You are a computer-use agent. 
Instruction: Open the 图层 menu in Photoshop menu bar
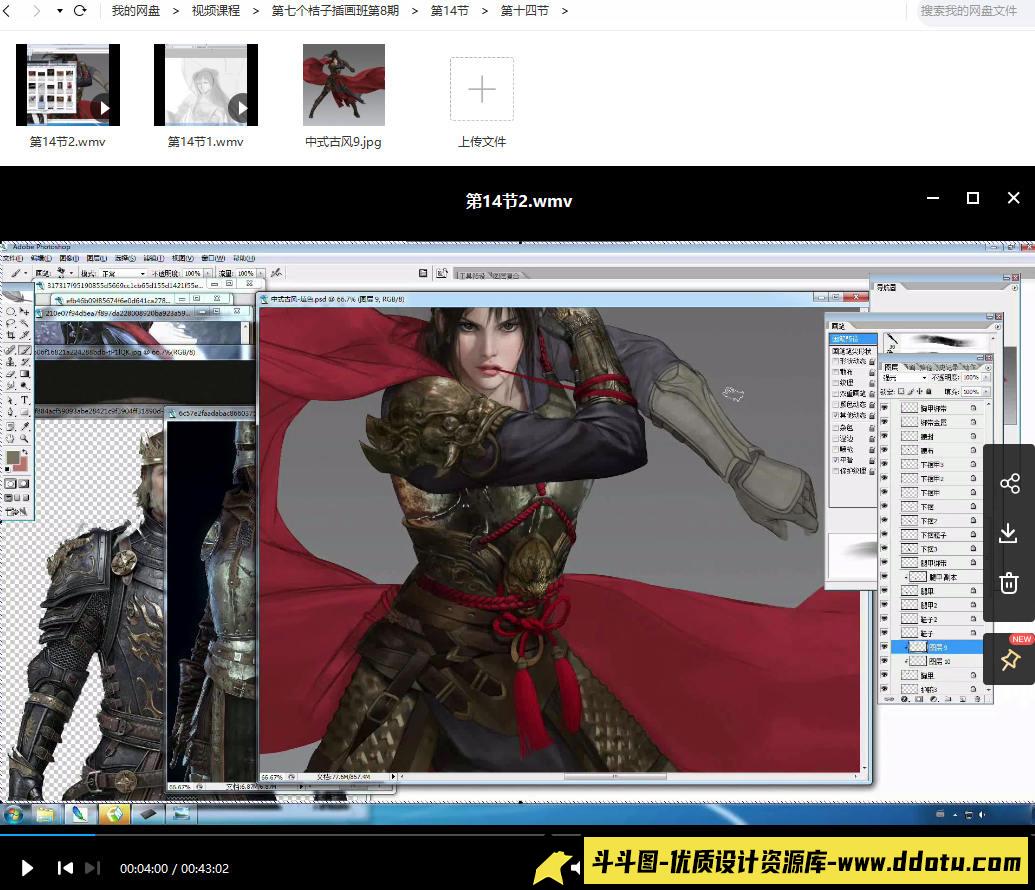97,258
